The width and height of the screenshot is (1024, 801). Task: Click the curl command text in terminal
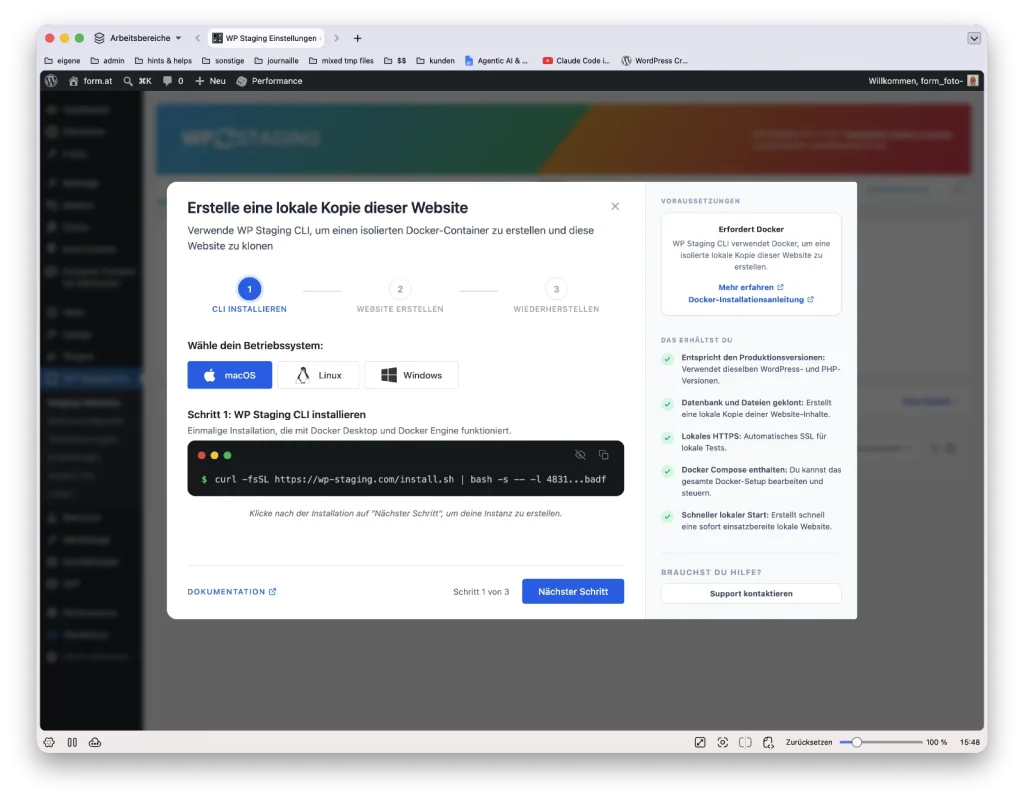410,479
